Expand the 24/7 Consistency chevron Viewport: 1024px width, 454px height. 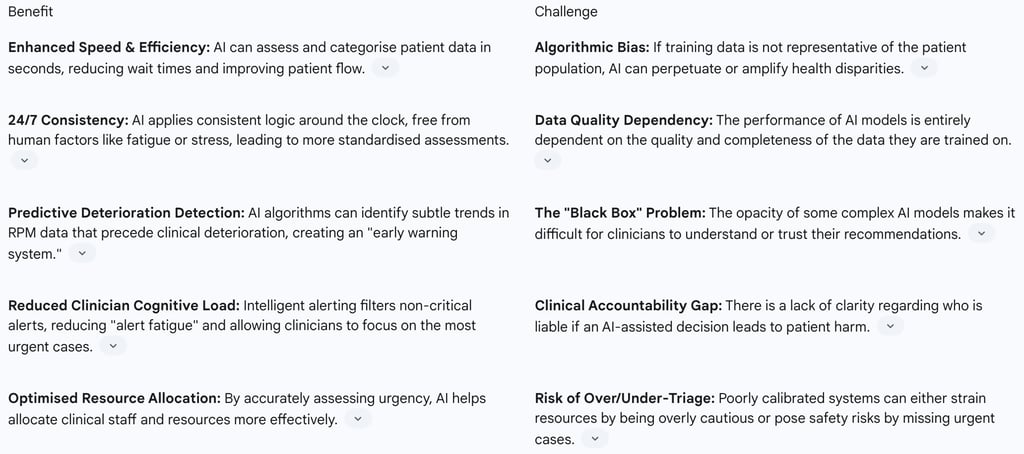click(x=23, y=160)
